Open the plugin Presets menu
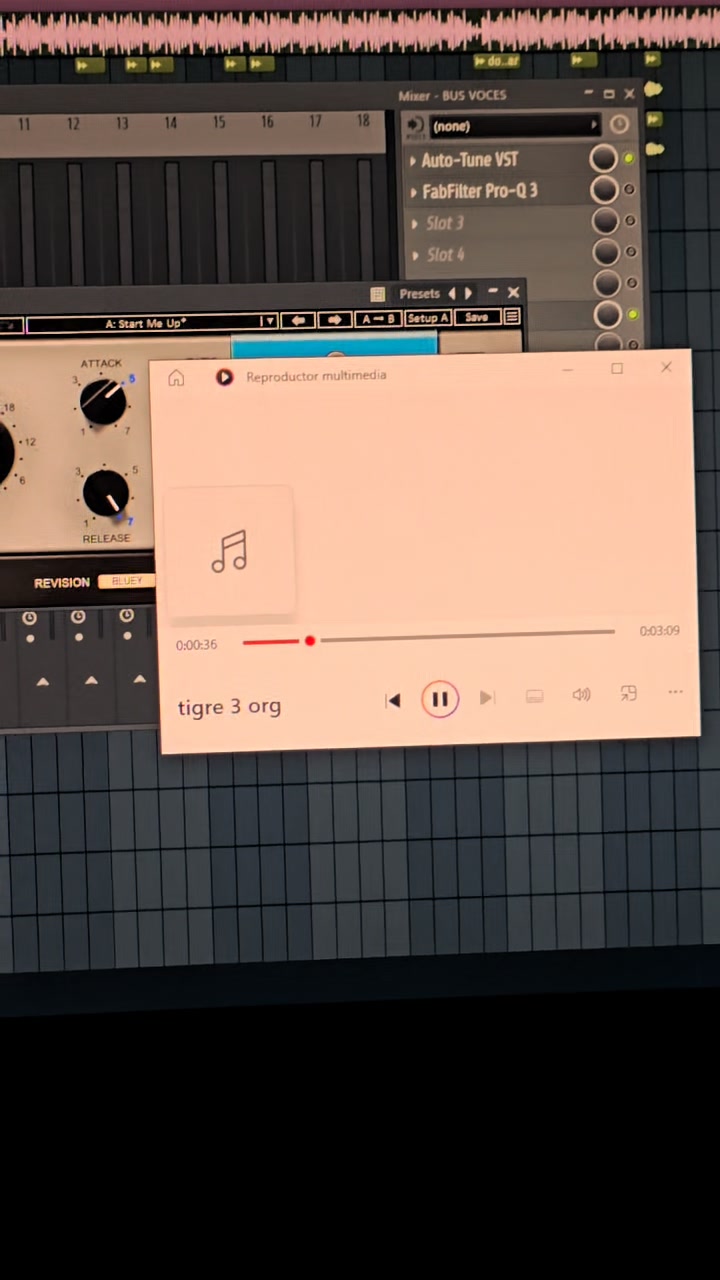The image size is (720, 1280). [419, 294]
